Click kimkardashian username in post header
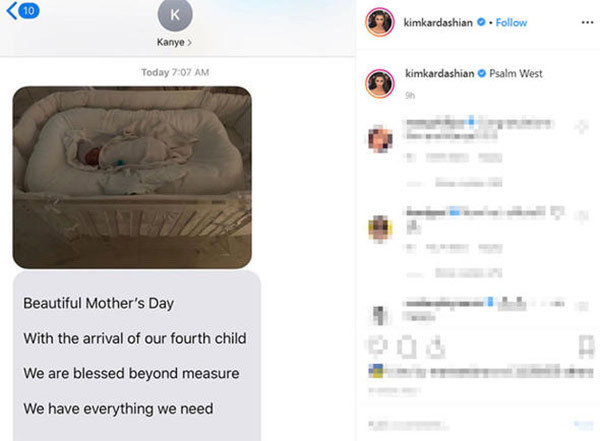Viewport: 600px width, 441px height. 438,23
